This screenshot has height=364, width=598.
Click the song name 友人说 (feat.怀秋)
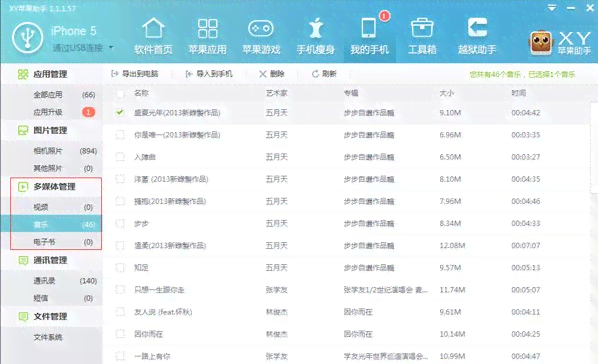click(163, 312)
